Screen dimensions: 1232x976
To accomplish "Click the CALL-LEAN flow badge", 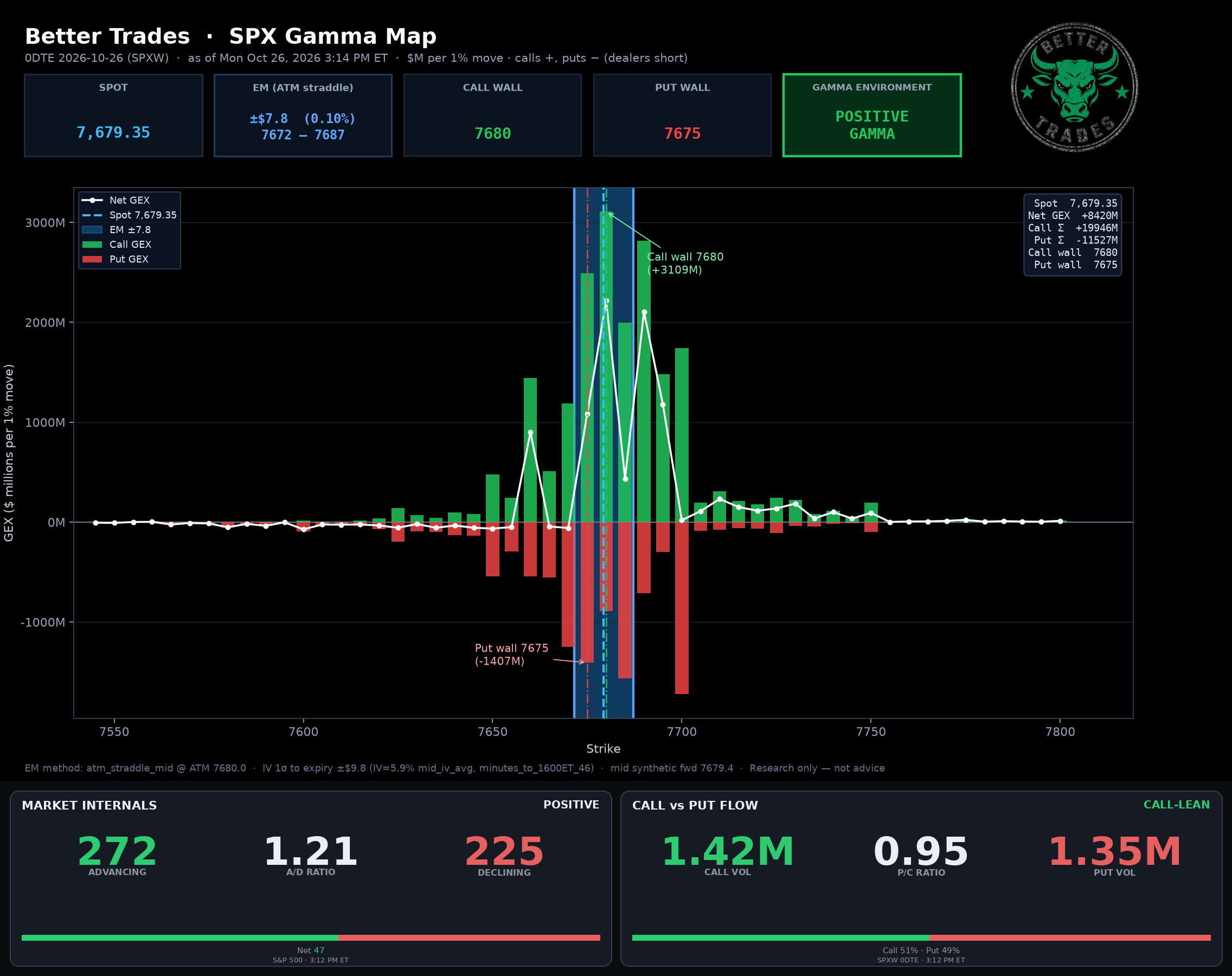I will (1177, 805).
